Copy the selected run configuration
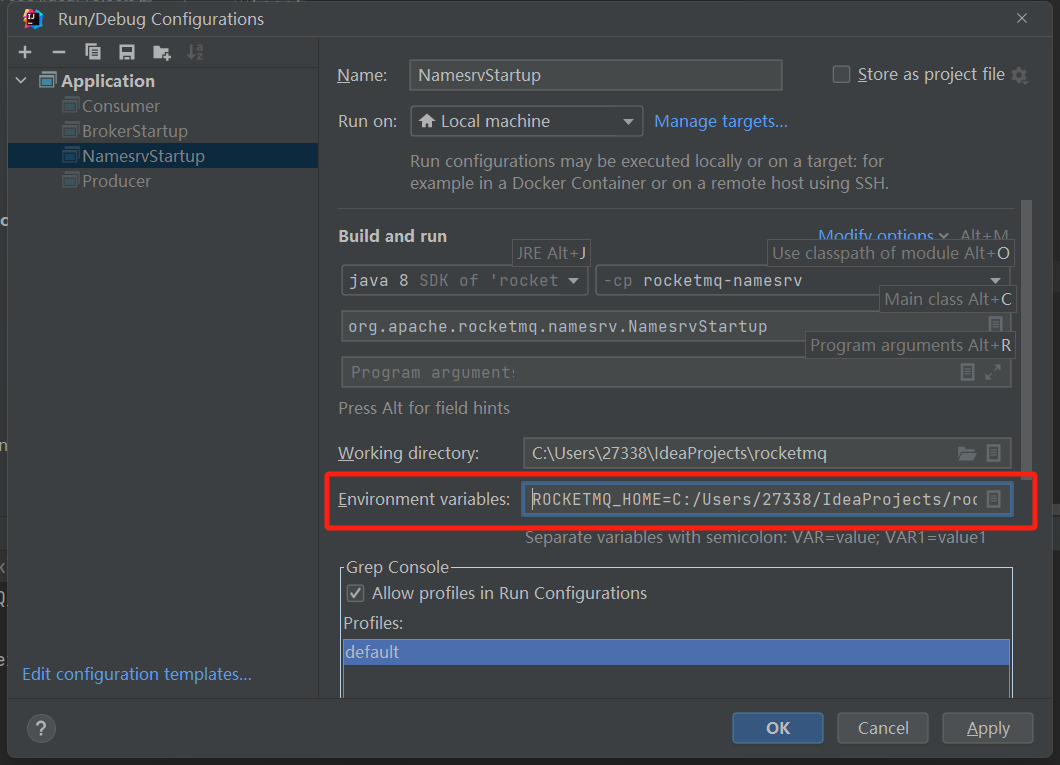The image size is (1060, 765). coord(93,52)
